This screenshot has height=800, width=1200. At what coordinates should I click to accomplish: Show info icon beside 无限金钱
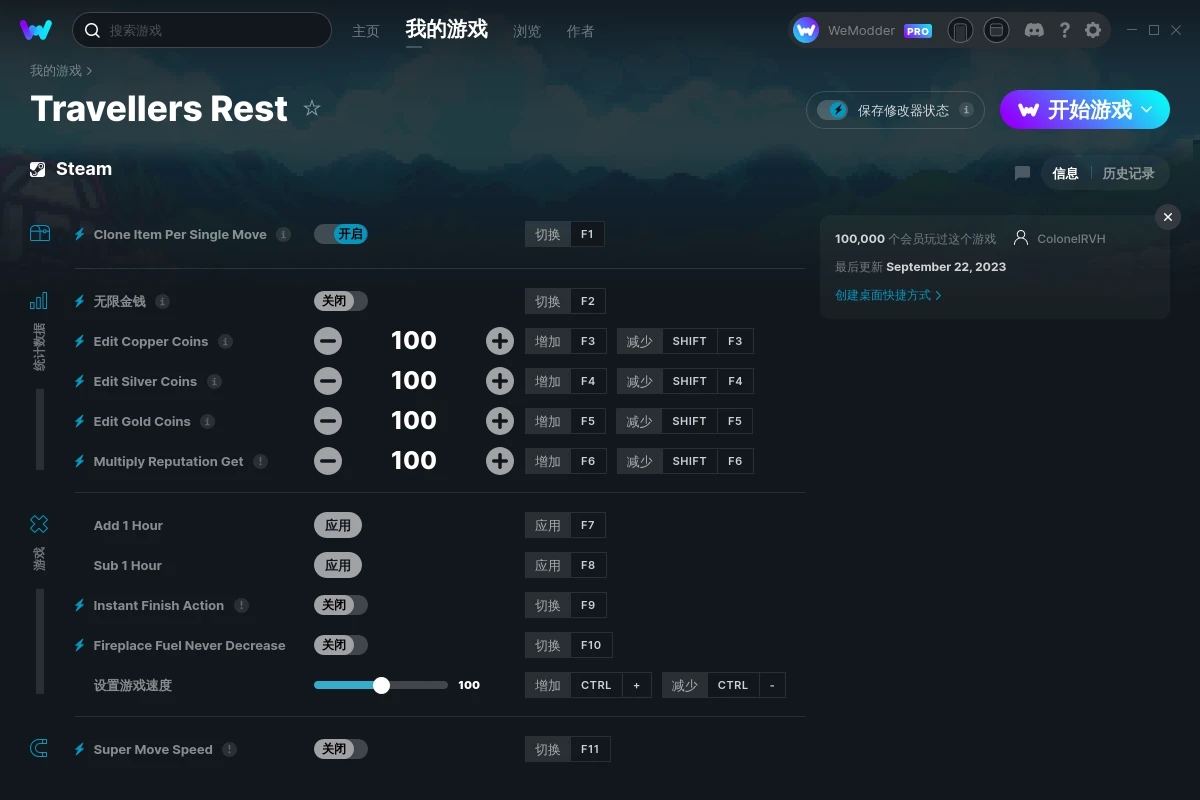click(162, 301)
